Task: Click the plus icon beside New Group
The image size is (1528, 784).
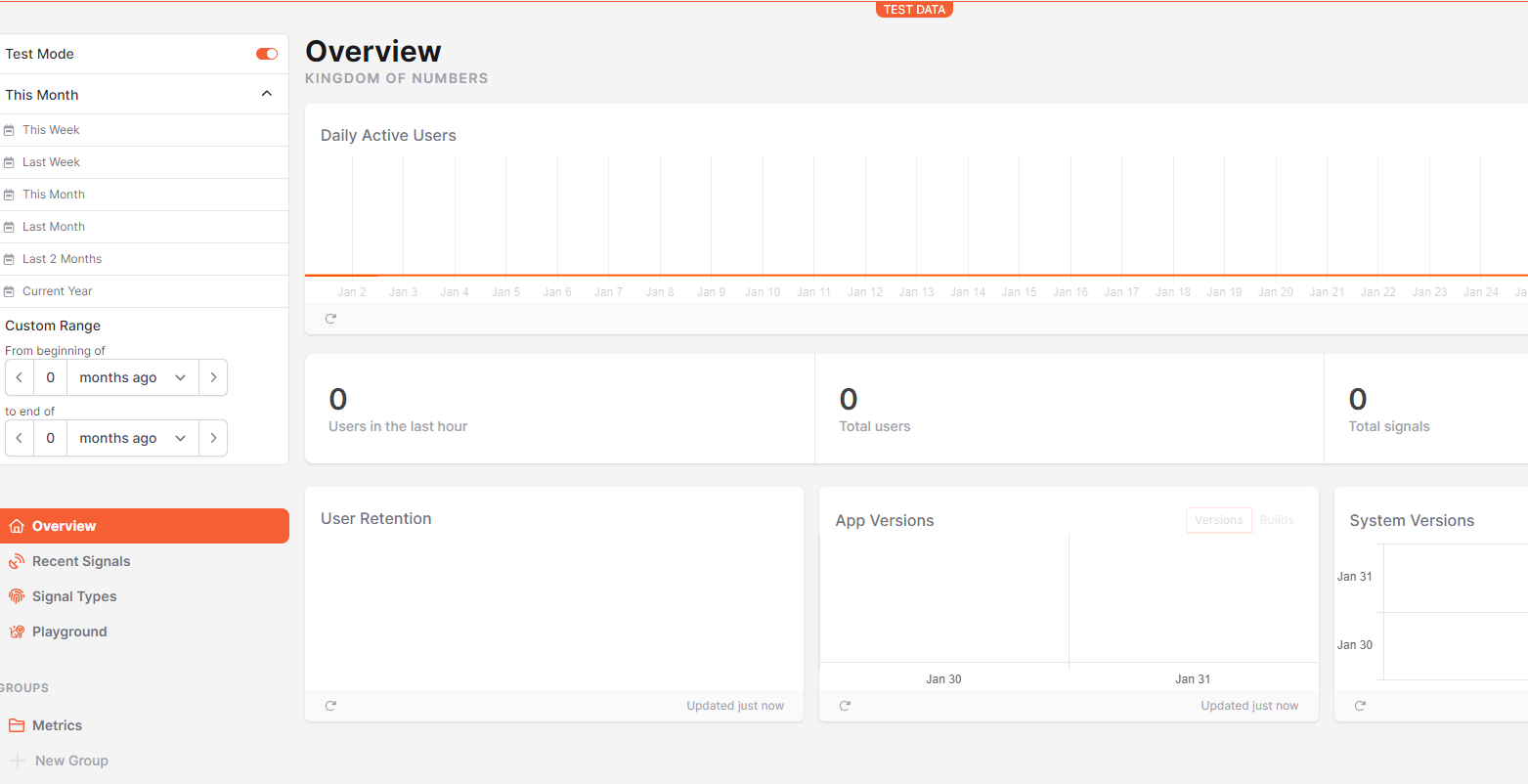Action: pos(16,761)
